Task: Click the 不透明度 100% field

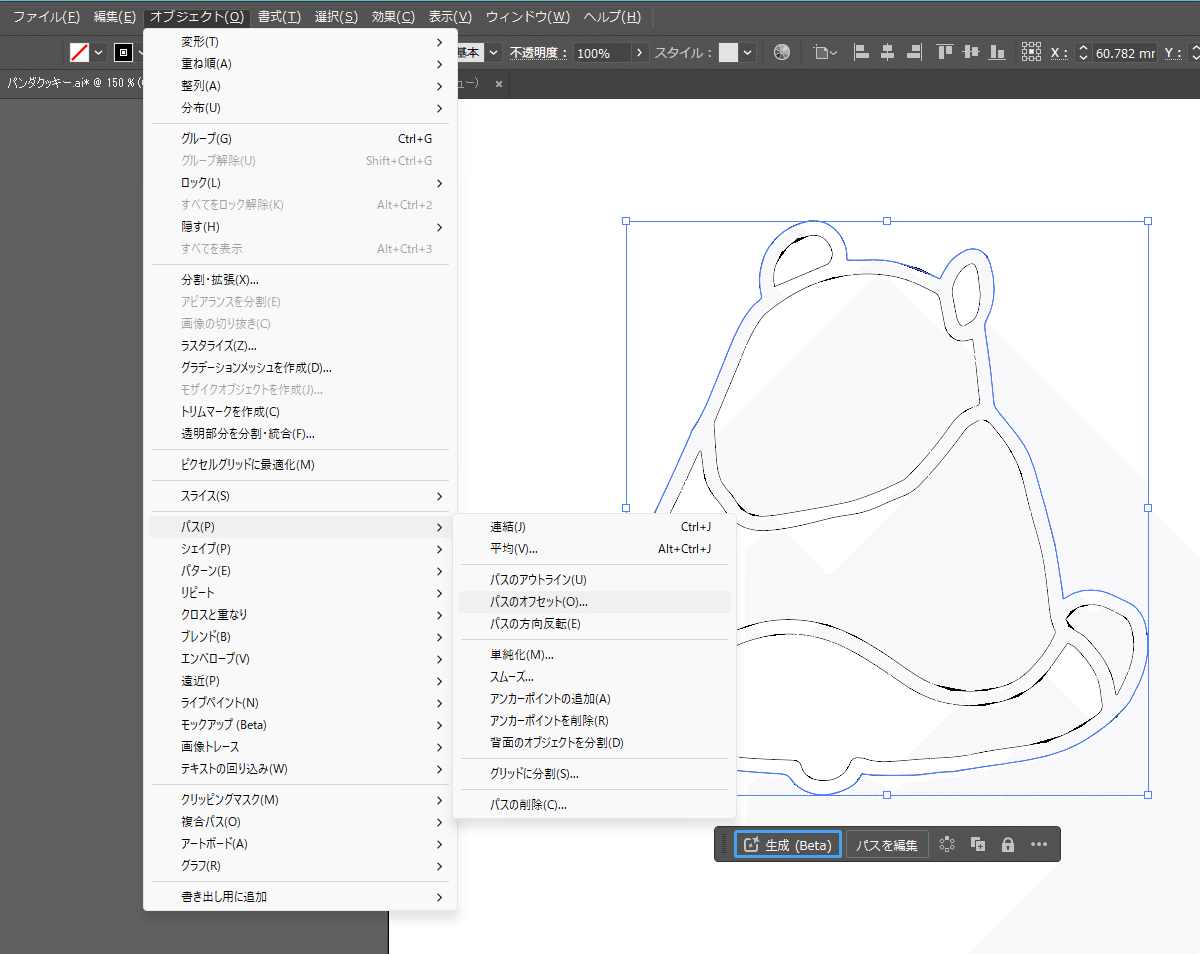Action: (x=602, y=52)
